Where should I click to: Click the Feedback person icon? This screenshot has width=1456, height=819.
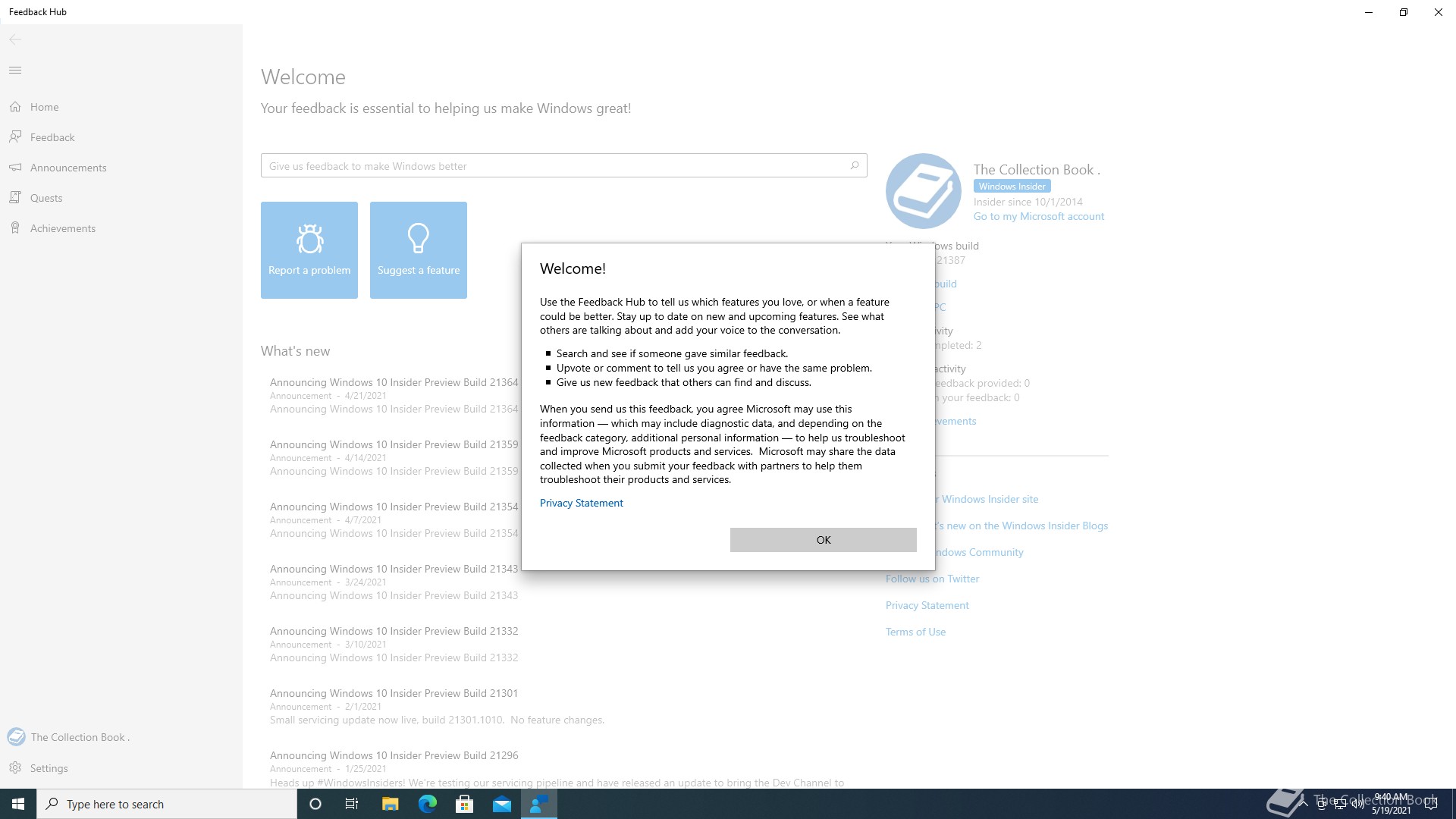pos(15,137)
